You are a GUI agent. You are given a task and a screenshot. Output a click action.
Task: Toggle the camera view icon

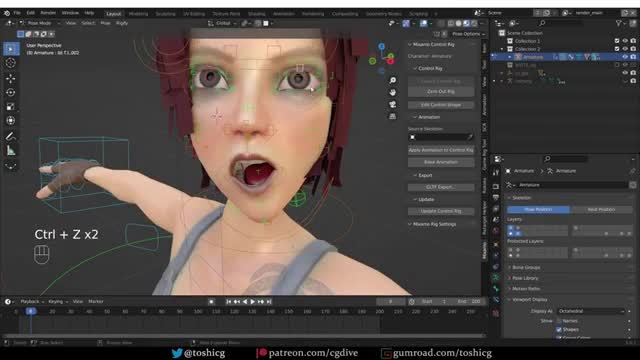point(393,104)
